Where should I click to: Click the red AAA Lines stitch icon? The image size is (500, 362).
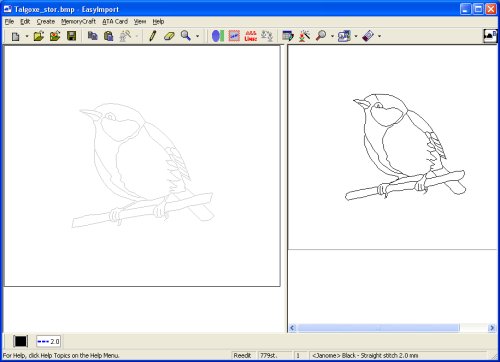tap(251, 36)
